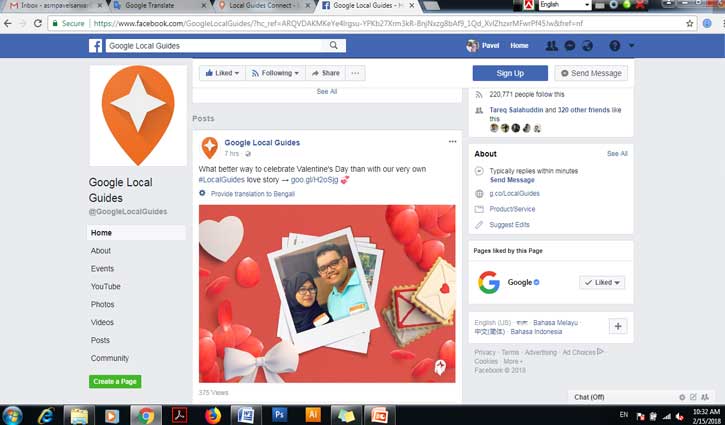Expand the Liked dropdown beside Google page
Image resolution: width=725 pixels, height=425 pixels.
coord(602,283)
